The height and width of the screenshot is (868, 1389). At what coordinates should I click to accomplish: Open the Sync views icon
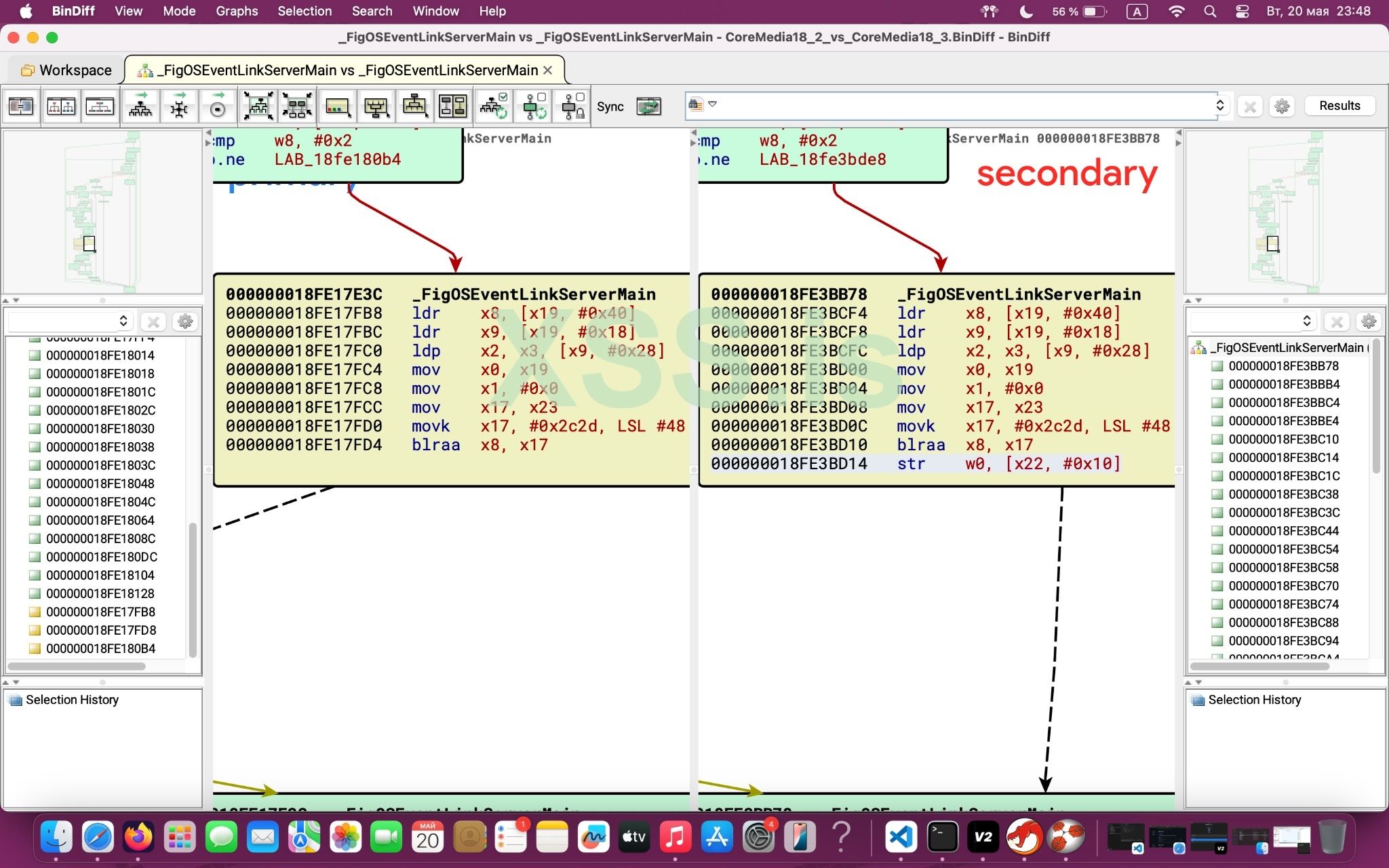[649, 106]
